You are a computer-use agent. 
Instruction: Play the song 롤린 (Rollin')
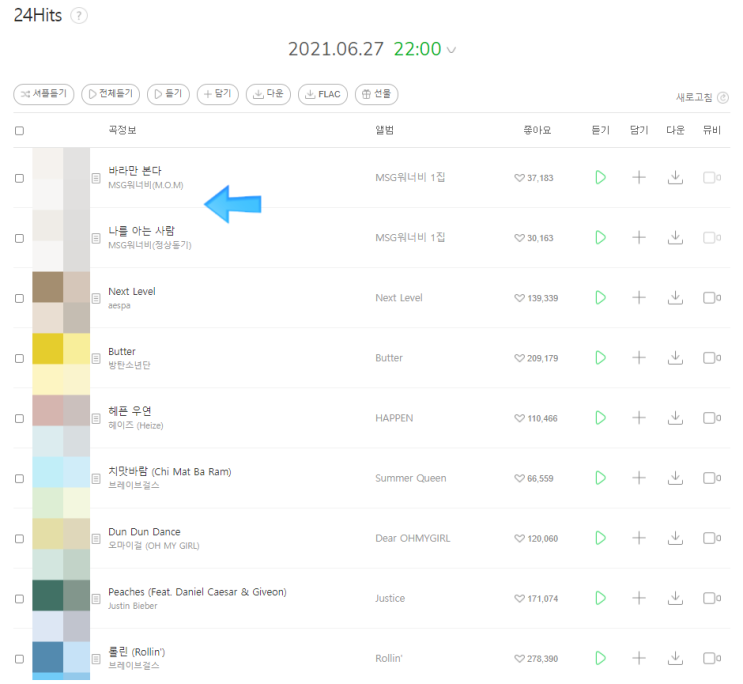coord(600,658)
